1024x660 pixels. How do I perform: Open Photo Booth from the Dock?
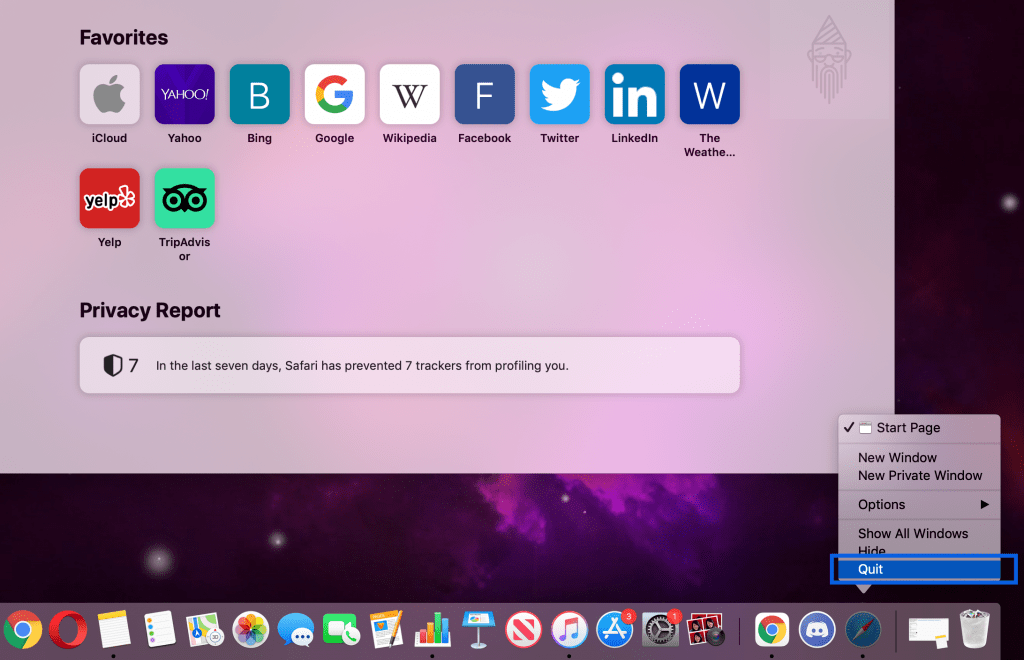(705, 629)
